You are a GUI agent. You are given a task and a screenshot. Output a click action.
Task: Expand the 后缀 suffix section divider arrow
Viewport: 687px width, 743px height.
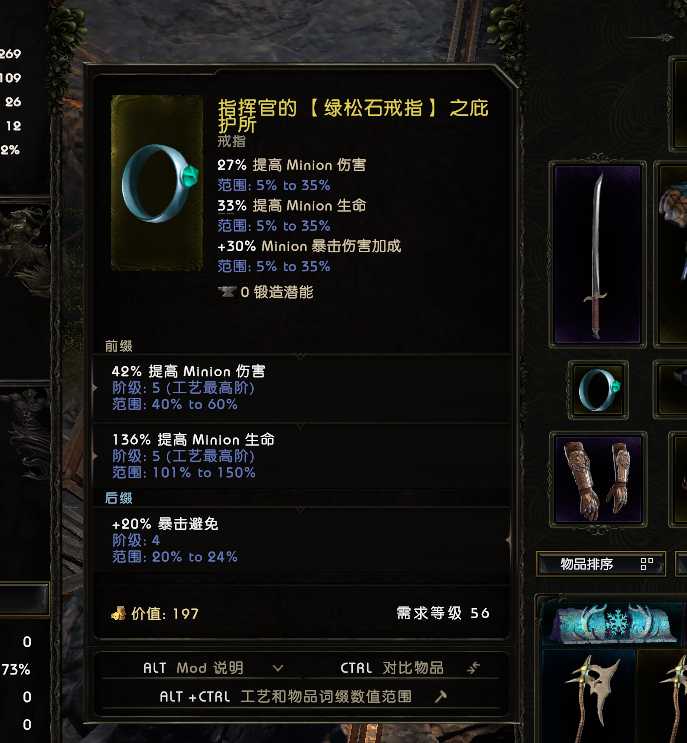point(300,509)
